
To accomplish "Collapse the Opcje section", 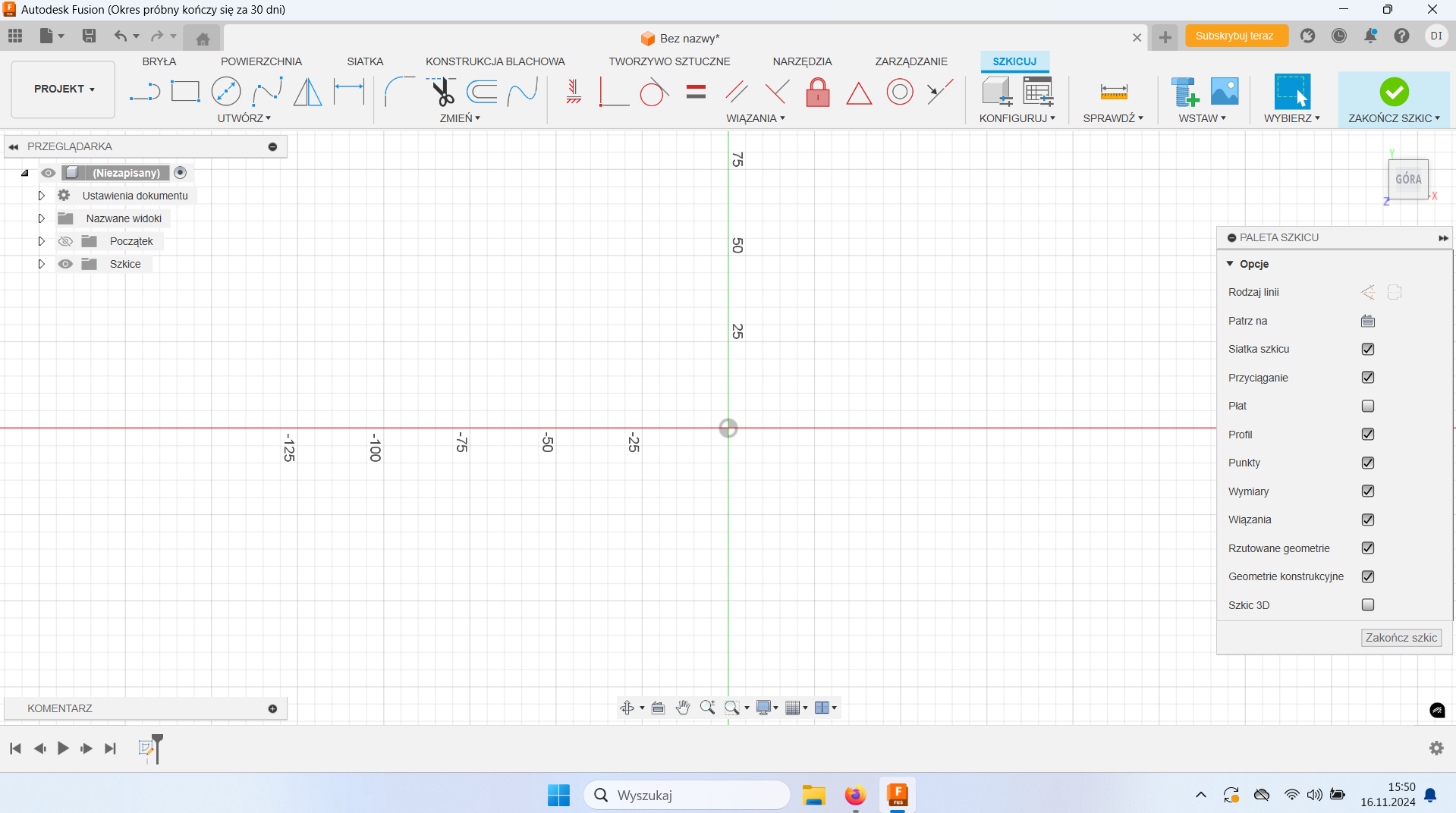I will tap(1230, 264).
